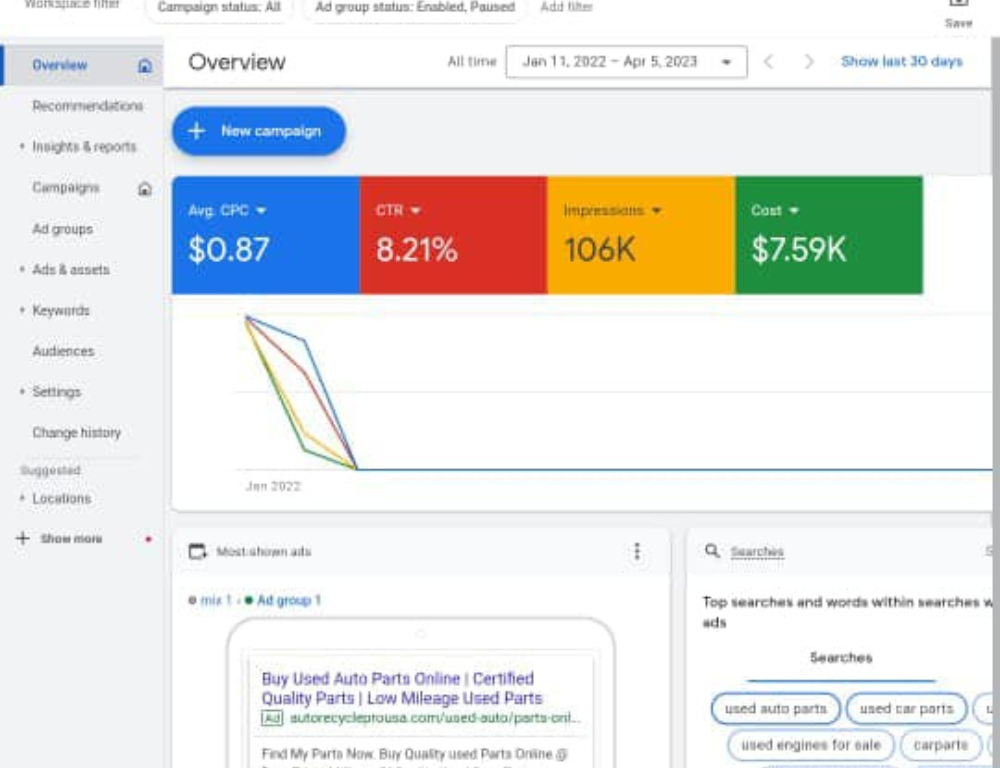Create a New campaign
Image resolution: width=1000 pixels, height=768 pixels.
258,131
